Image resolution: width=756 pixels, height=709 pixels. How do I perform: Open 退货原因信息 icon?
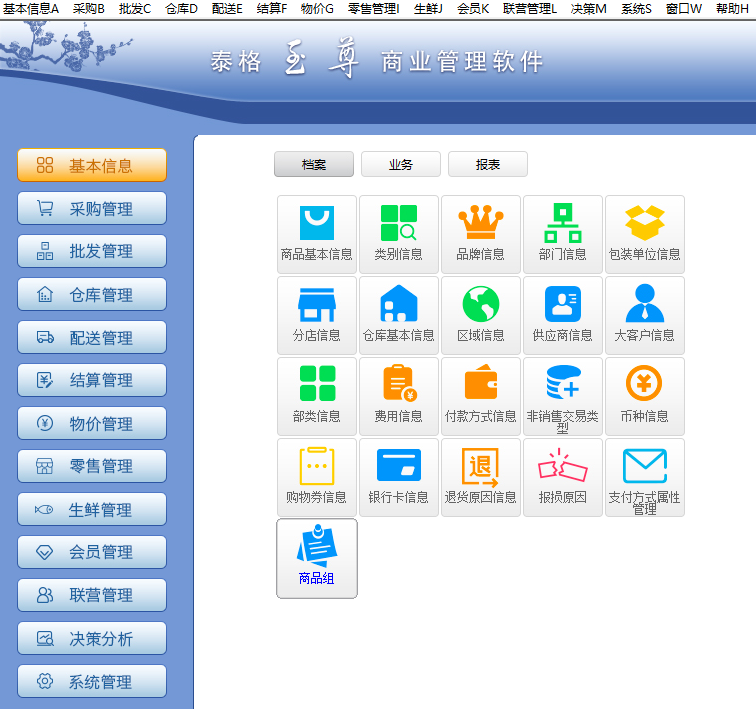(480, 476)
